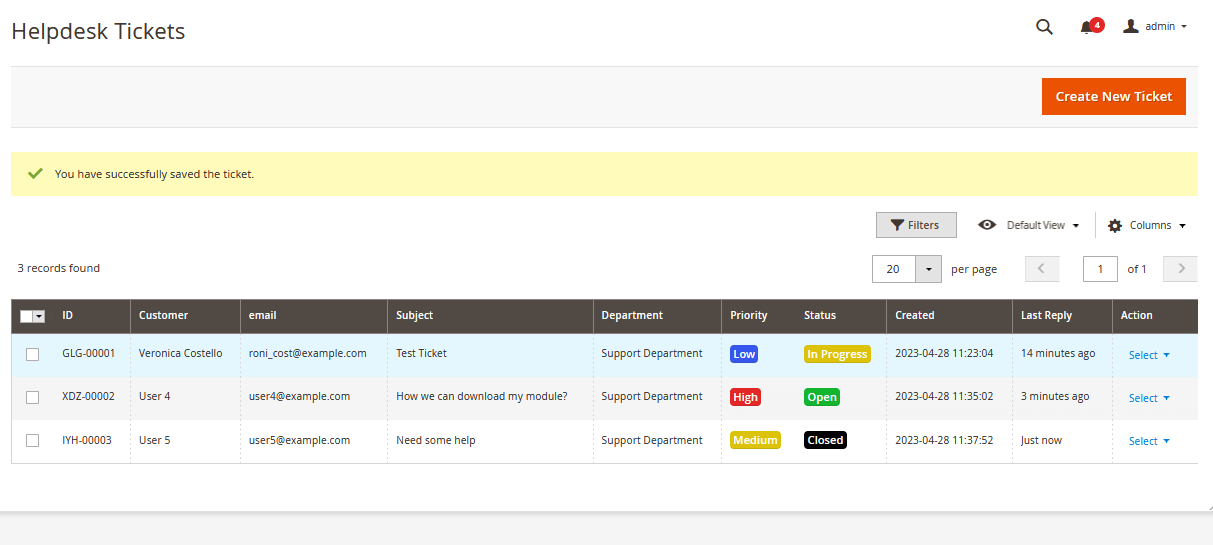
Task: Click the eye icon for Default View
Action: (x=987, y=225)
